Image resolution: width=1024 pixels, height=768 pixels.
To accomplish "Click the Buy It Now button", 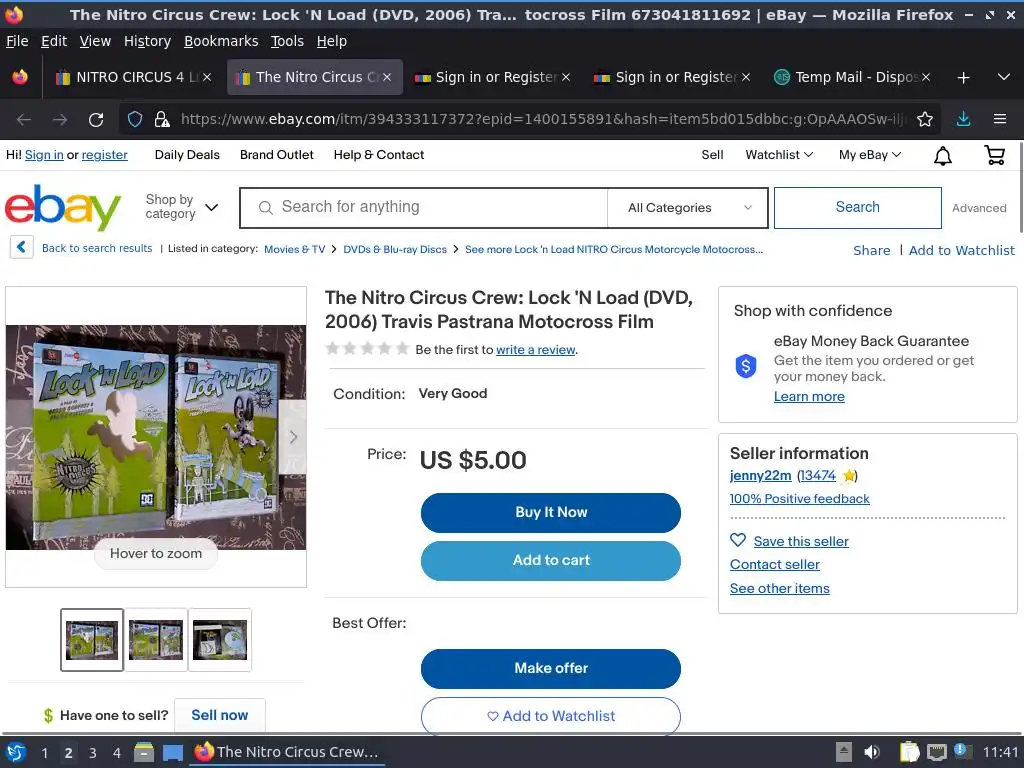I will click(x=551, y=513).
